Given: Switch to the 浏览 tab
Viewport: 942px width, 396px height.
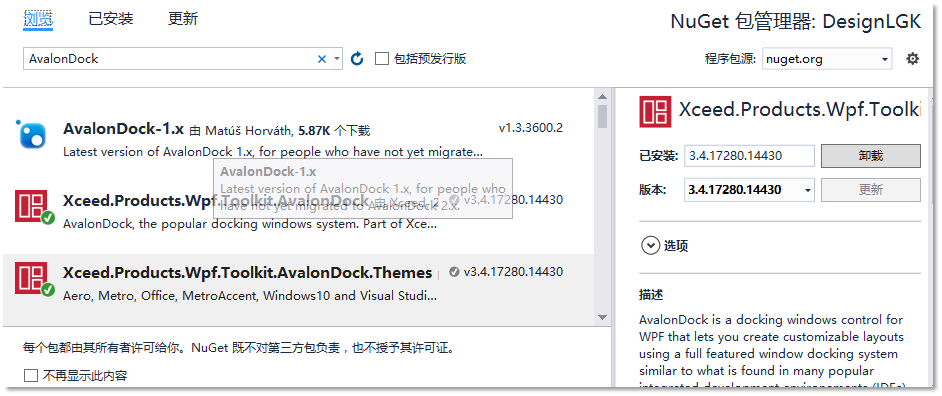Looking at the screenshot, I should click(x=38, y=19).
